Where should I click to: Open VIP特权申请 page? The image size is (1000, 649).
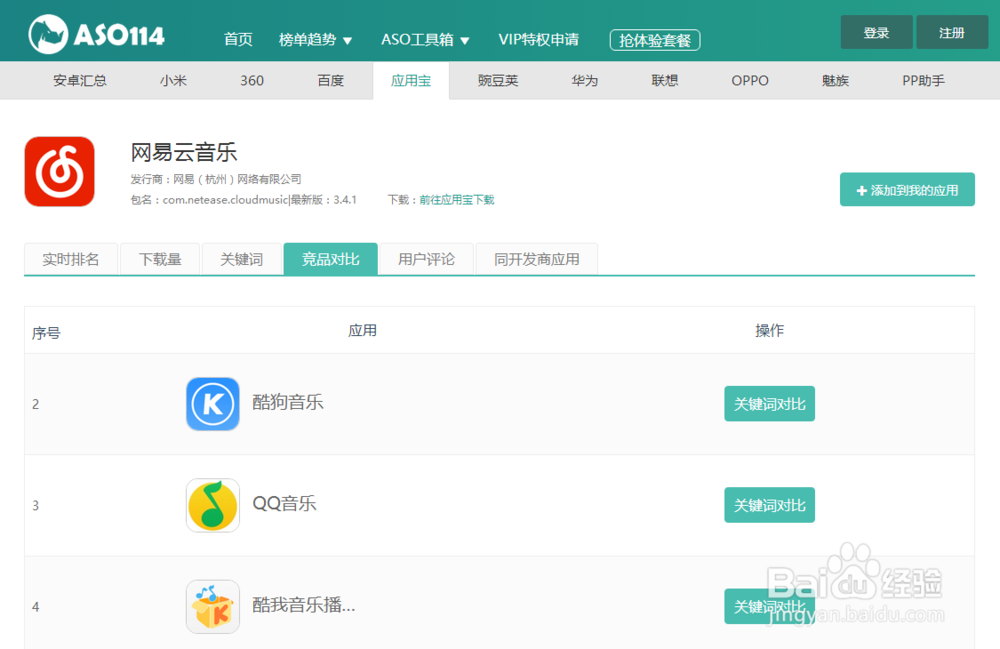coord(538,40)
